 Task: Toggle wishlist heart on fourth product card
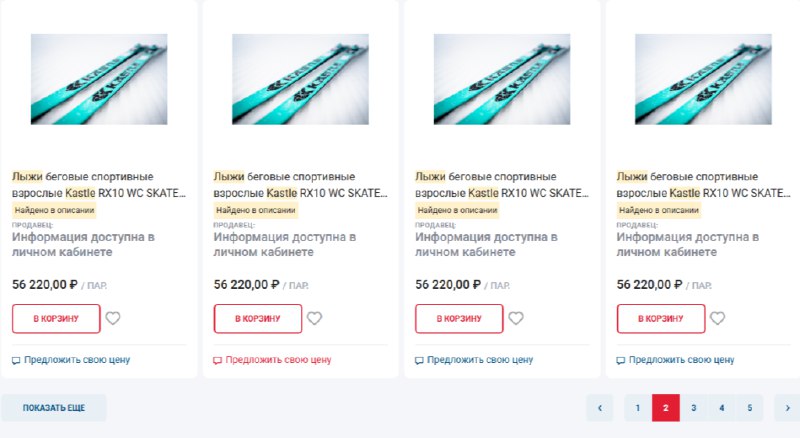[718, 319]
